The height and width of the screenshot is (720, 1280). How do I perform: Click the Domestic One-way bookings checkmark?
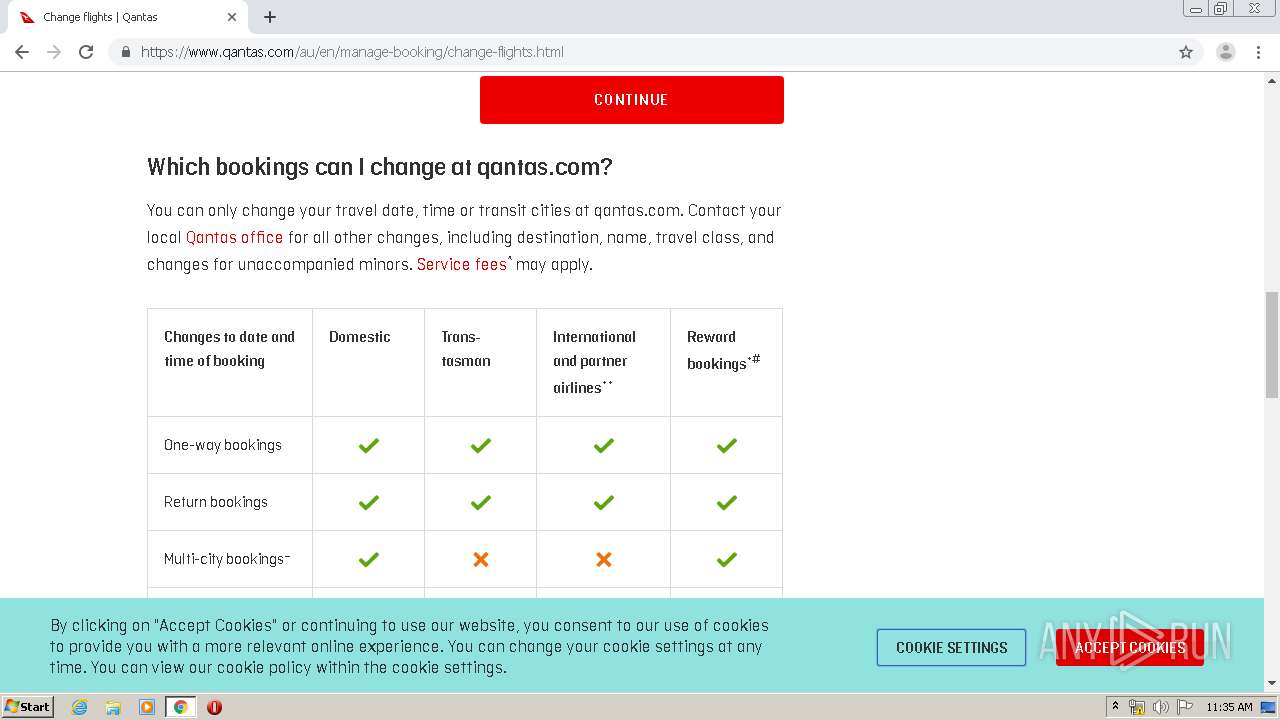click(x=369, y=445)
